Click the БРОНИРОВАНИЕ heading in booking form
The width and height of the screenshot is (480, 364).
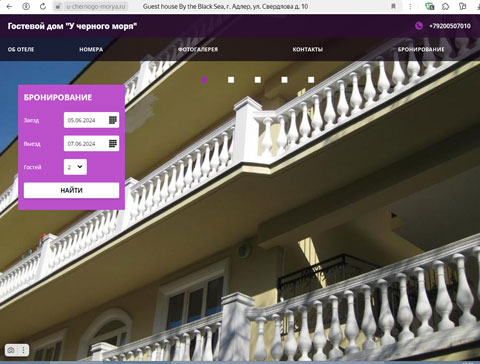pyautogui.click(x=58, y=97)
